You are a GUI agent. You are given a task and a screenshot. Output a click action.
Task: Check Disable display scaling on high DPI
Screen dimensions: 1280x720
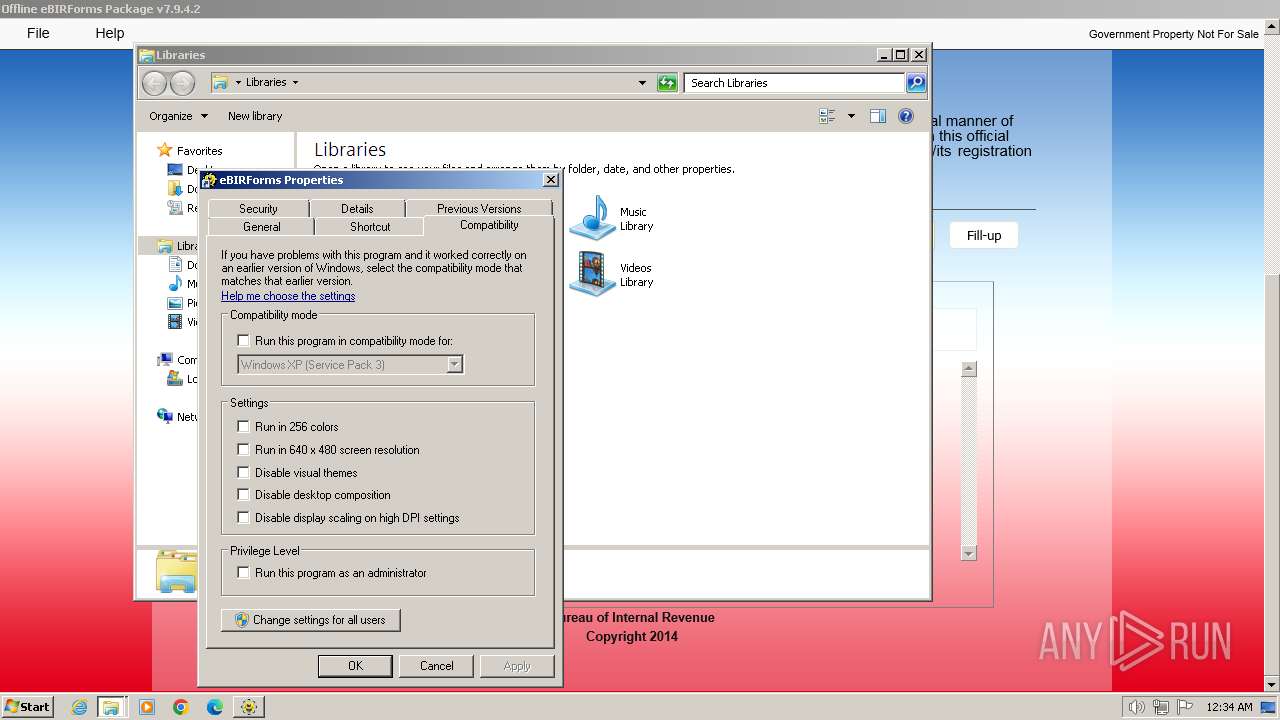(243, 518)
